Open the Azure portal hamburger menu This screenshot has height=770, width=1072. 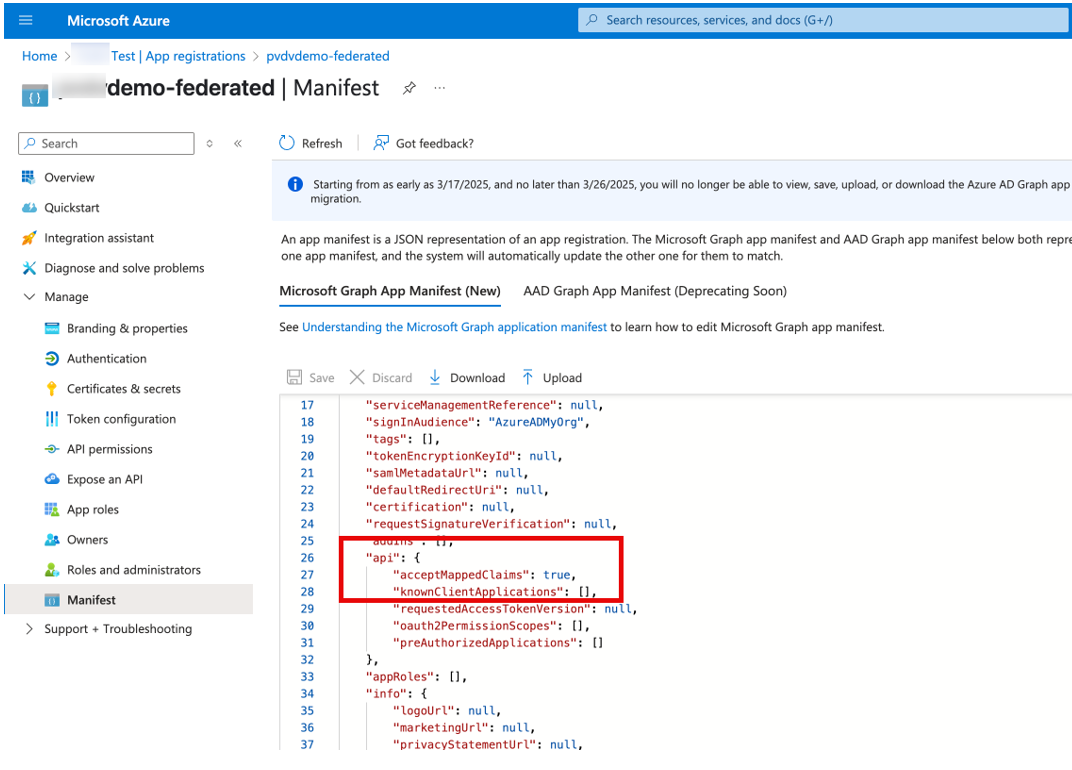coord(26,20)
